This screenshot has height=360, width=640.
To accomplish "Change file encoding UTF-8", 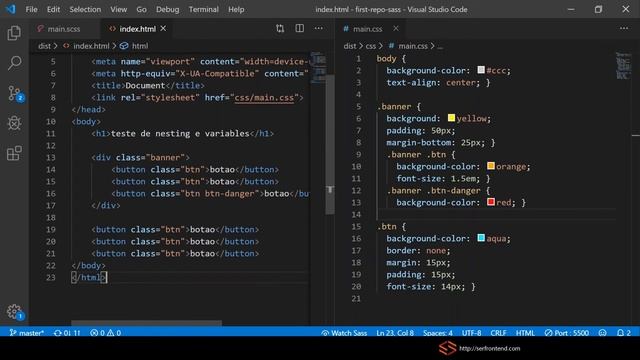I will (x=471, y=333).
